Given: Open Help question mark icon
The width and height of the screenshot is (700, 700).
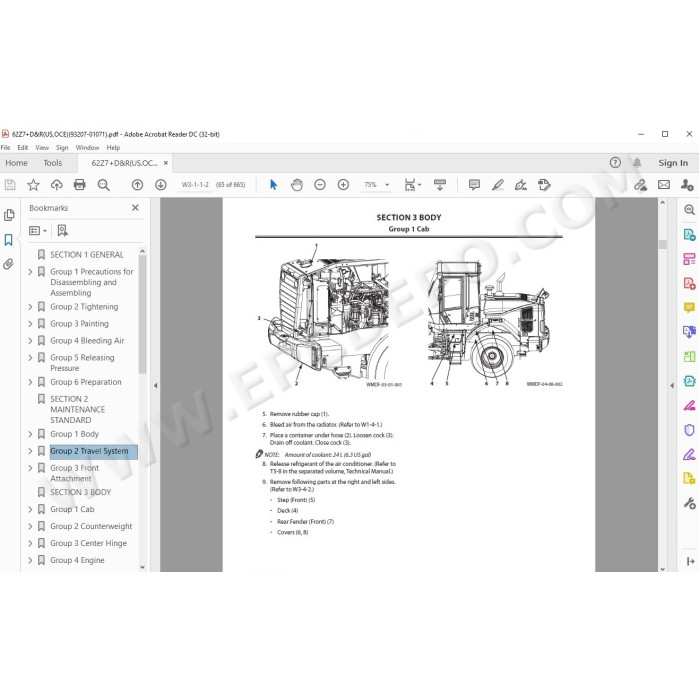Looking at the screenshot, I should coord(615,162).
